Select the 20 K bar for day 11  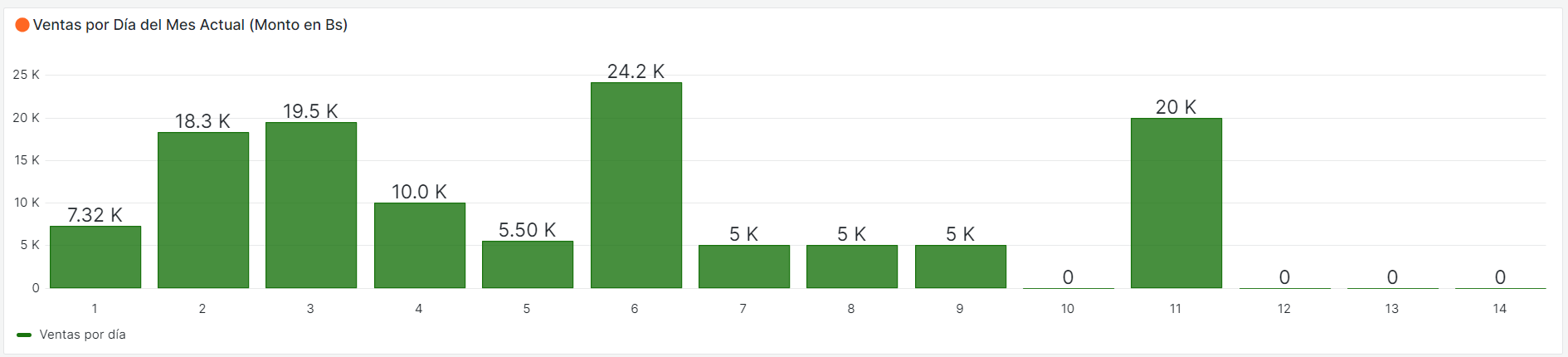(x=1176, y=203)
